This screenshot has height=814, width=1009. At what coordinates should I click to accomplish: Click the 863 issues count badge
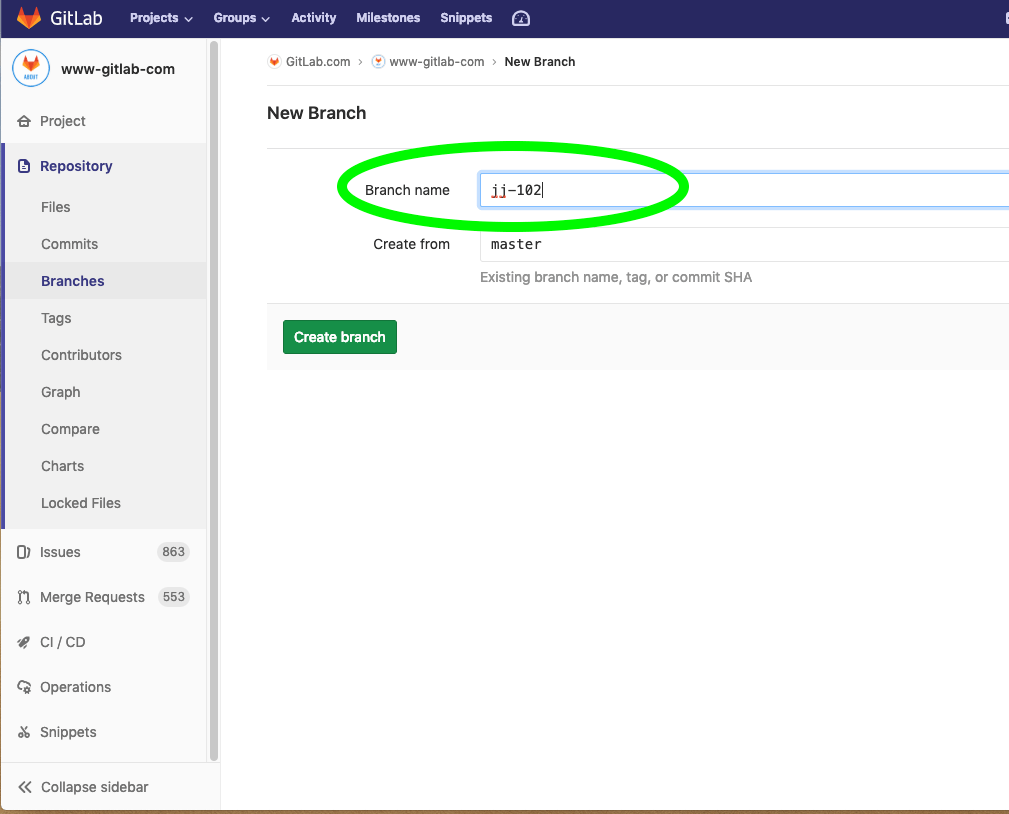point(174,552)
